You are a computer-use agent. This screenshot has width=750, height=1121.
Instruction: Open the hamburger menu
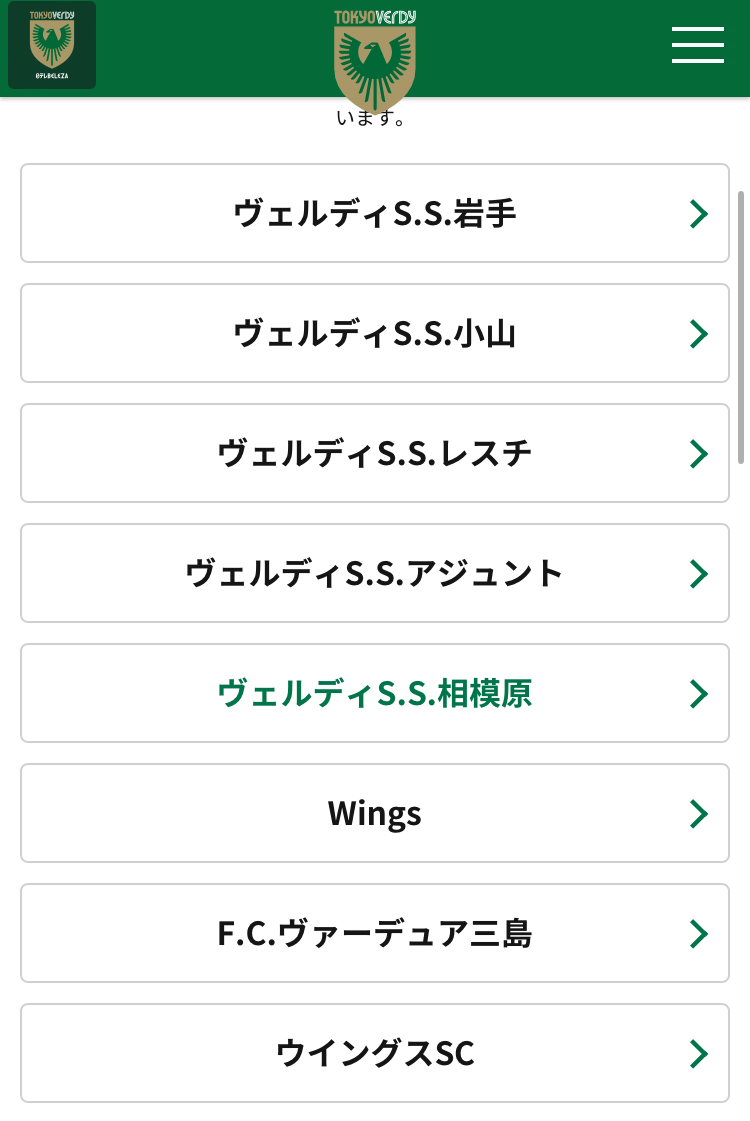tap(697, 45)
